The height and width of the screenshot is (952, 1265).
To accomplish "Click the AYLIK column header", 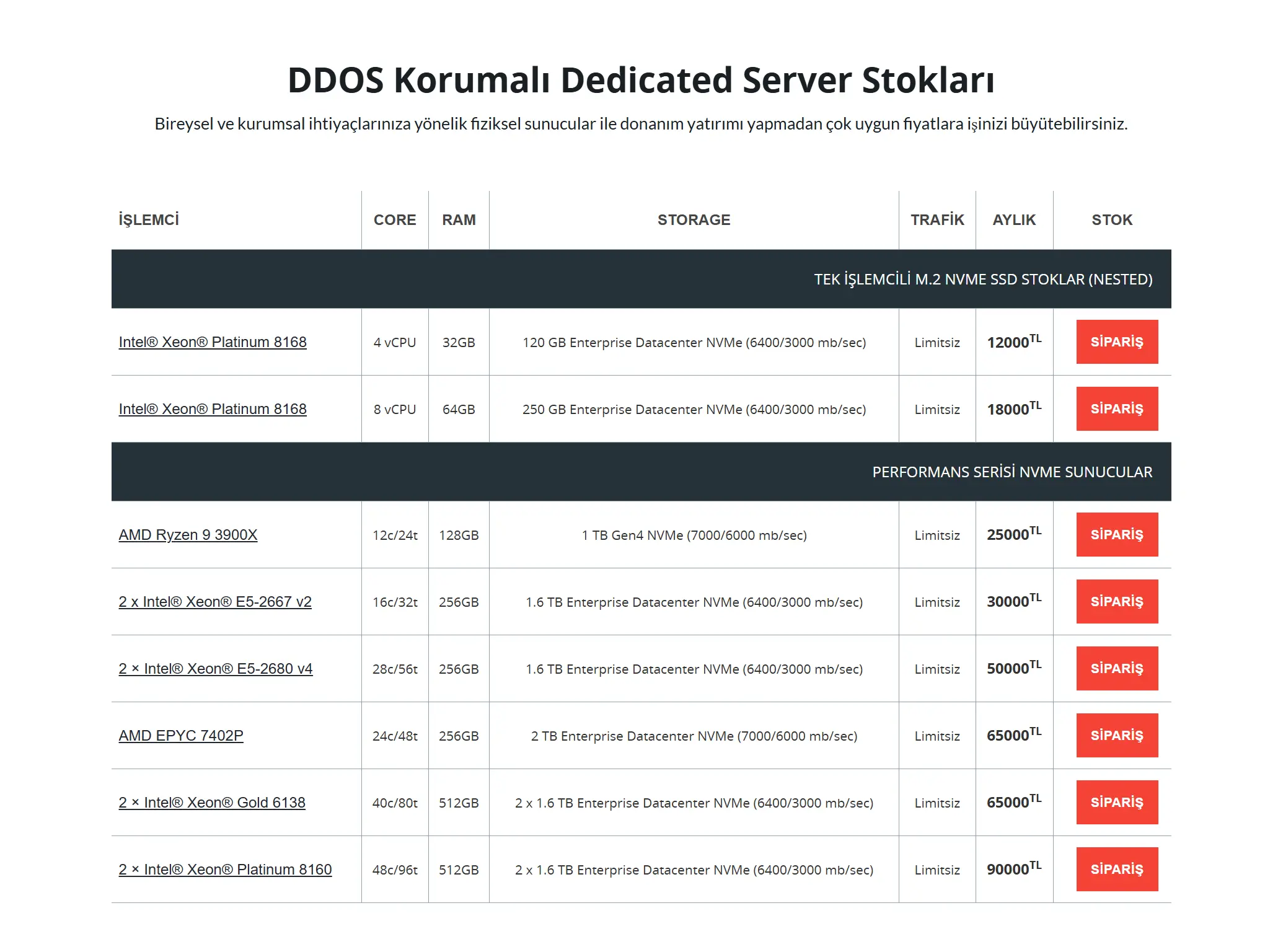I will [1014, 220].
